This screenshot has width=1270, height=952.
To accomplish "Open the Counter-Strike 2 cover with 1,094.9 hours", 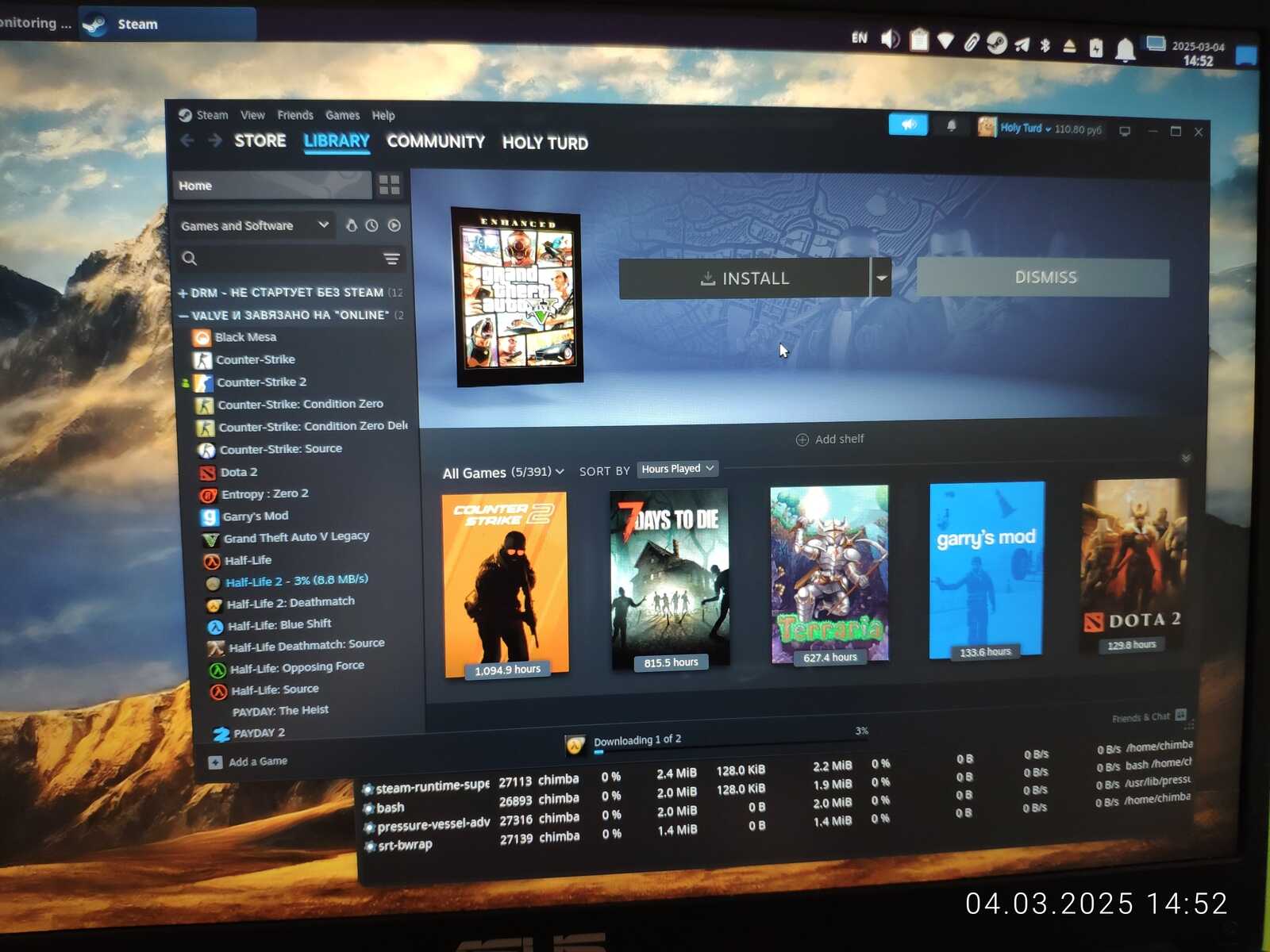I will [506, 585].
